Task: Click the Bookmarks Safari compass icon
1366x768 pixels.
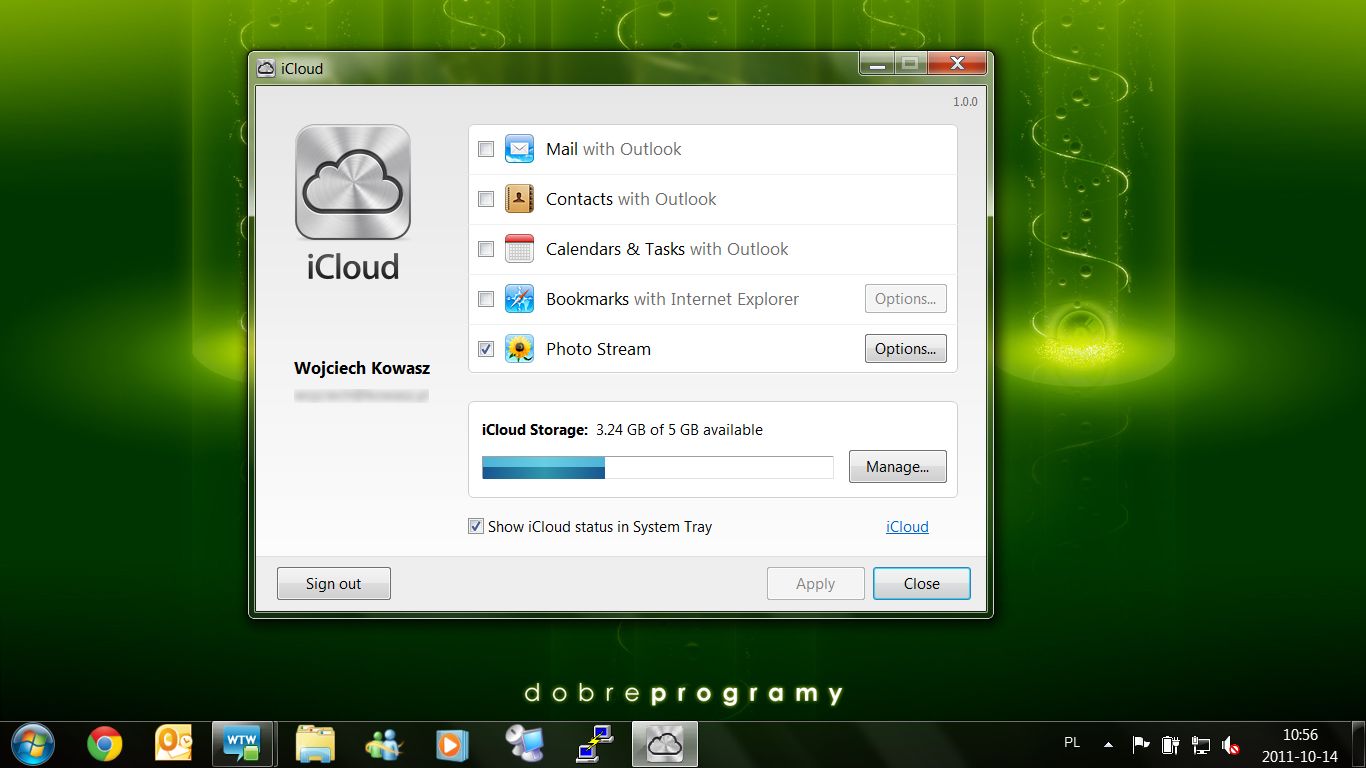Action: [x=519, y=299]
